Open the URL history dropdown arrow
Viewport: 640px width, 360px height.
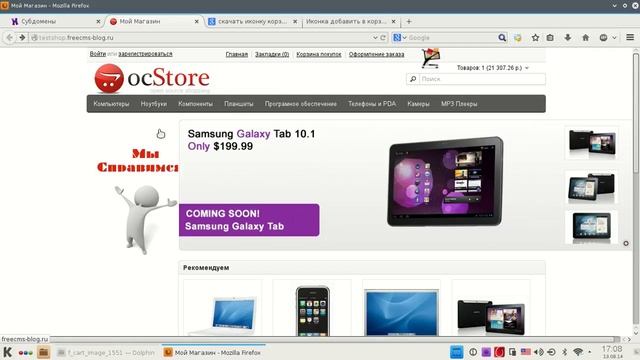375,38
